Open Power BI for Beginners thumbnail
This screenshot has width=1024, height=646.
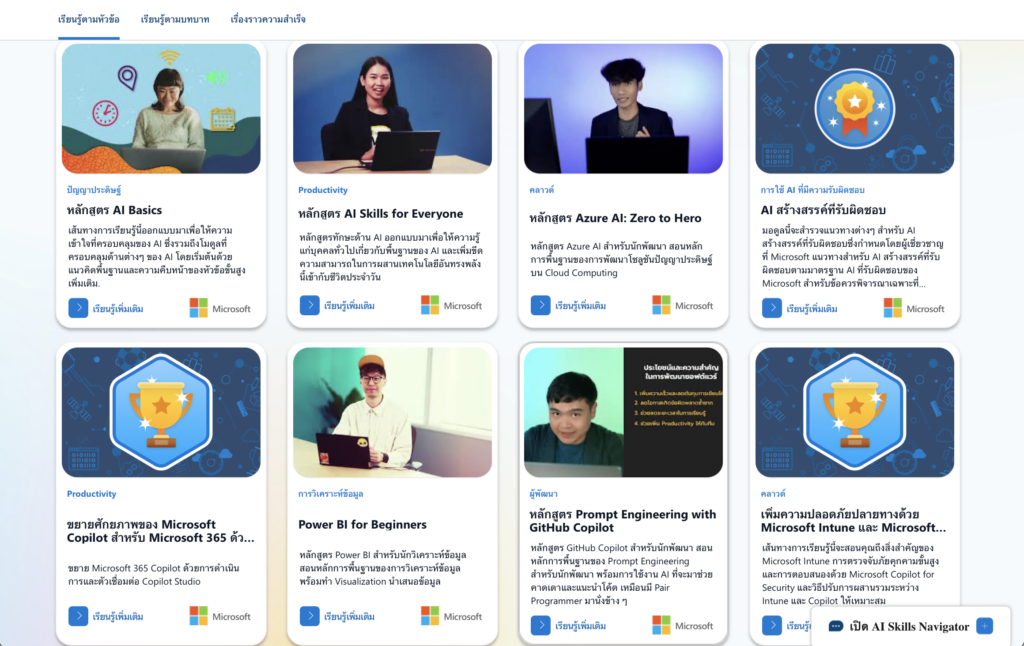tap(392, 412)
